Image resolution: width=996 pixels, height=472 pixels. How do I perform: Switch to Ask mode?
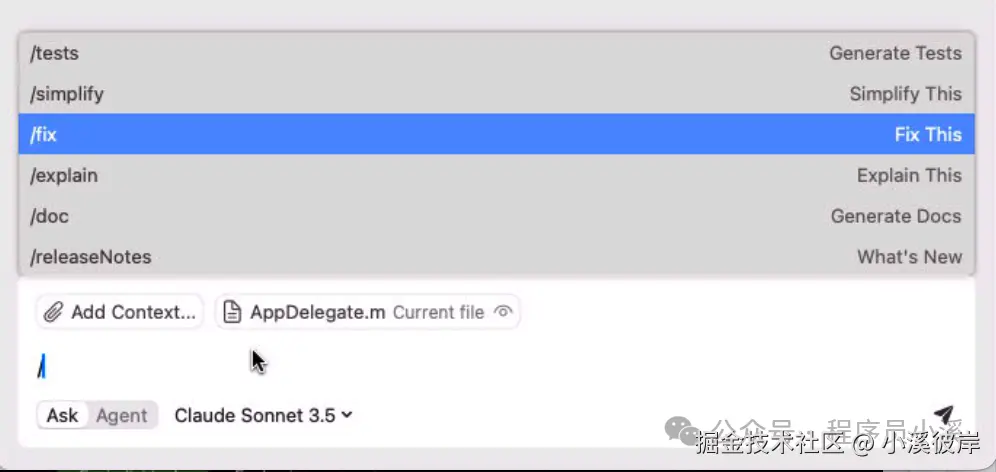point(62,415)
